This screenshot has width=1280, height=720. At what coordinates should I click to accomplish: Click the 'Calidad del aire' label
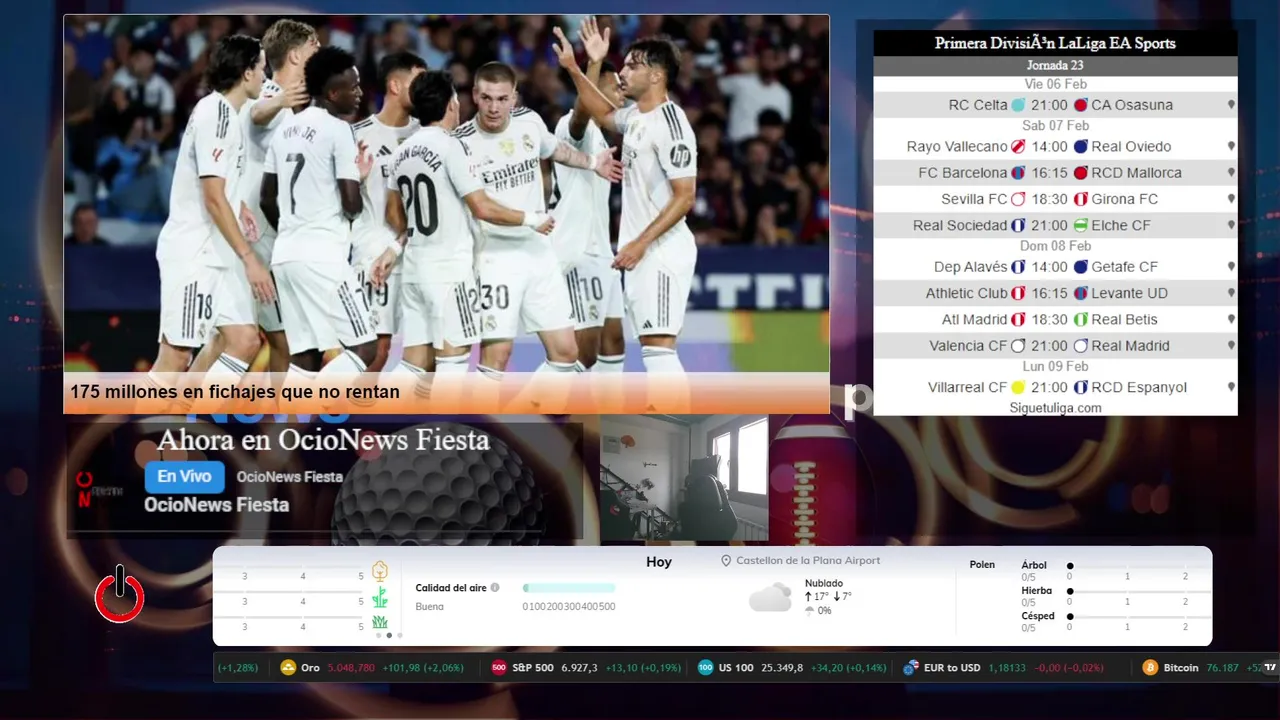click(451, 588)
